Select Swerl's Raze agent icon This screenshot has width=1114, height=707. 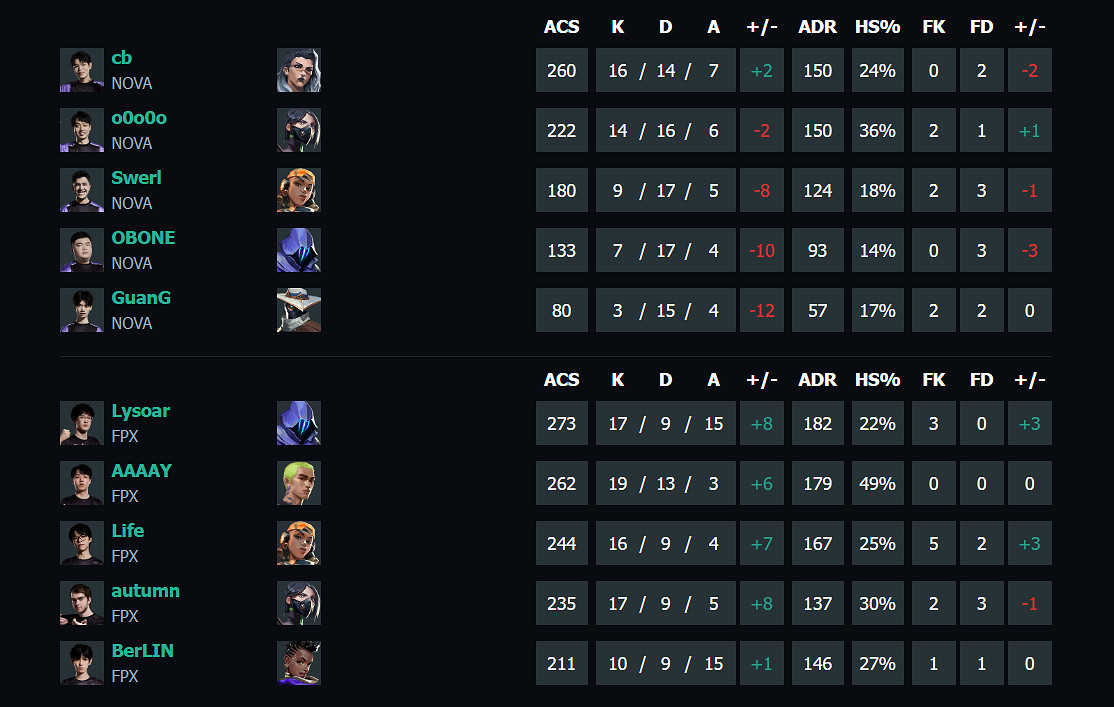(298, 190)
